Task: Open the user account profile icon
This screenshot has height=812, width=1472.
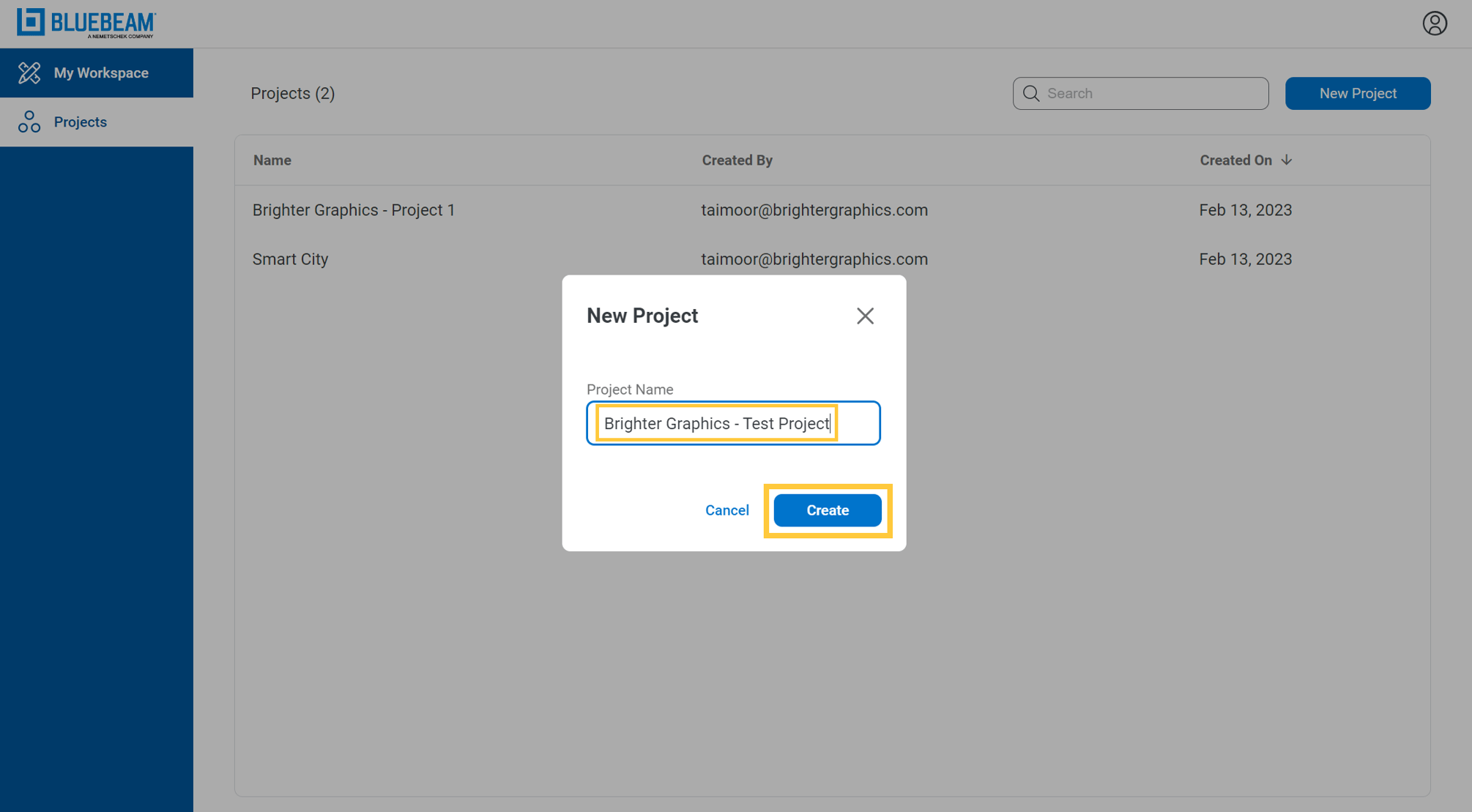Action: tap(1435, 23)
